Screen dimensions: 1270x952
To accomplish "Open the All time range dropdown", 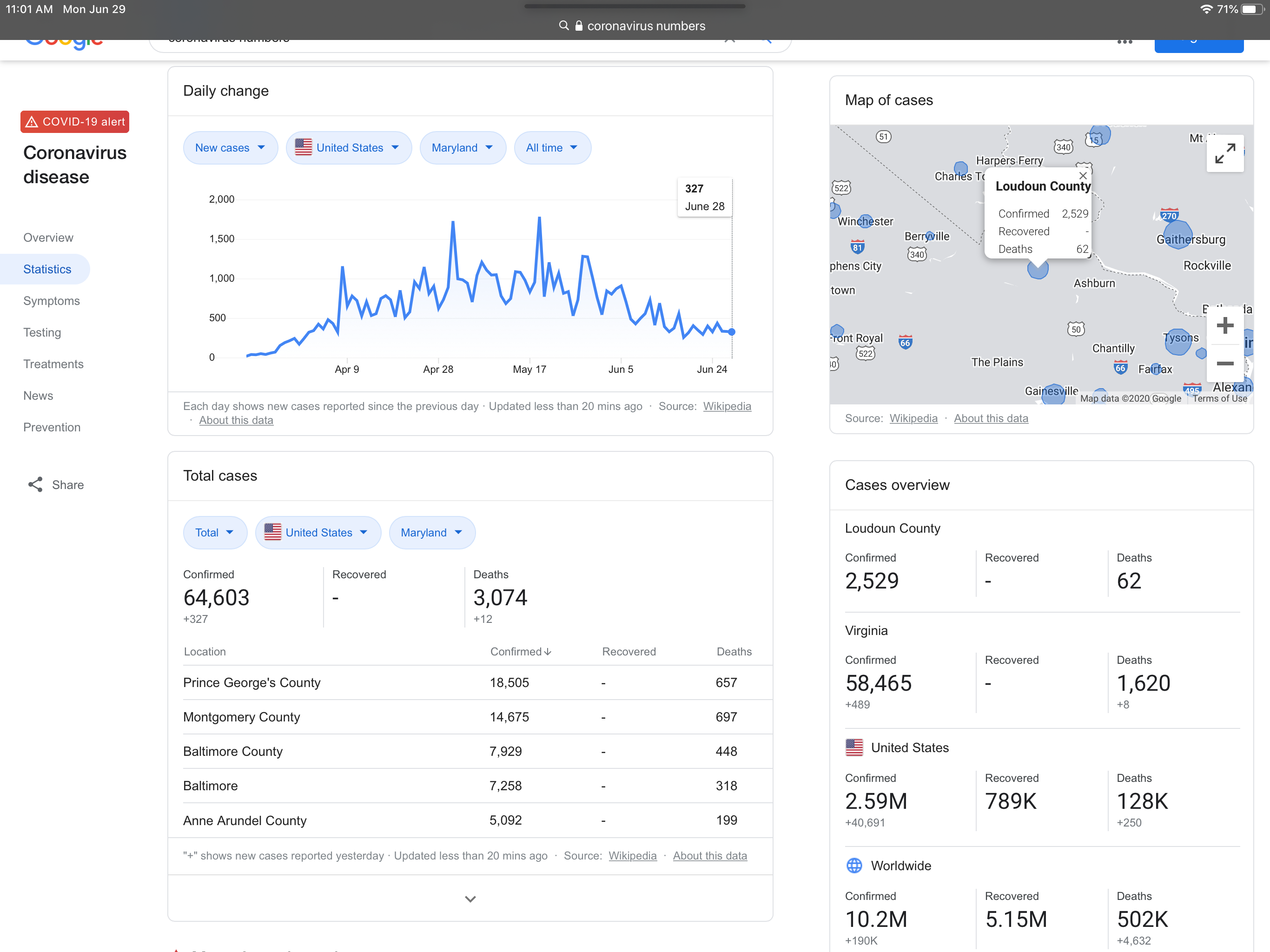I will coord(552,148).
